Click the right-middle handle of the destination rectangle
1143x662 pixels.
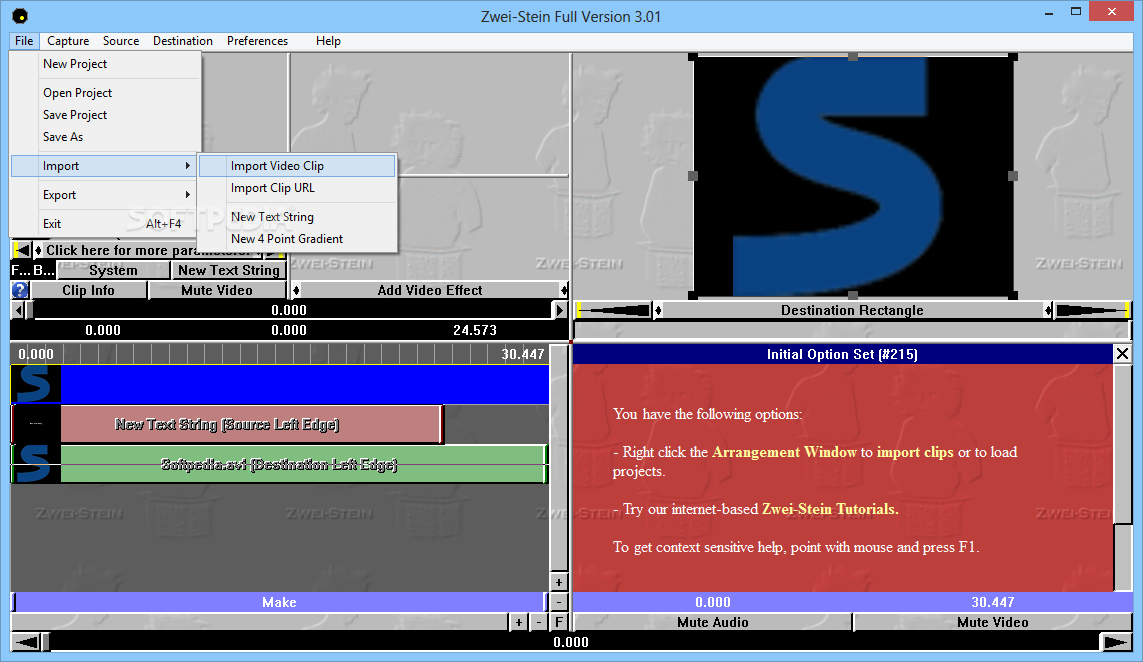1013,176
